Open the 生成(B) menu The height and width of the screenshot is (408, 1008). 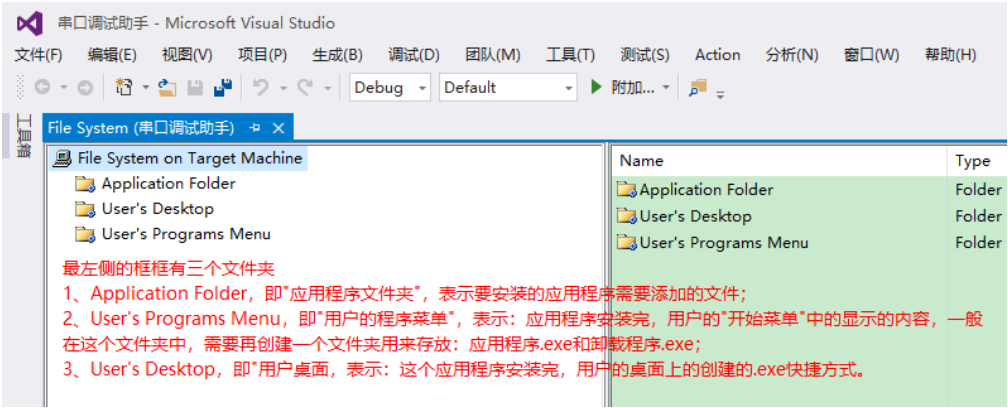coord(338,55)
